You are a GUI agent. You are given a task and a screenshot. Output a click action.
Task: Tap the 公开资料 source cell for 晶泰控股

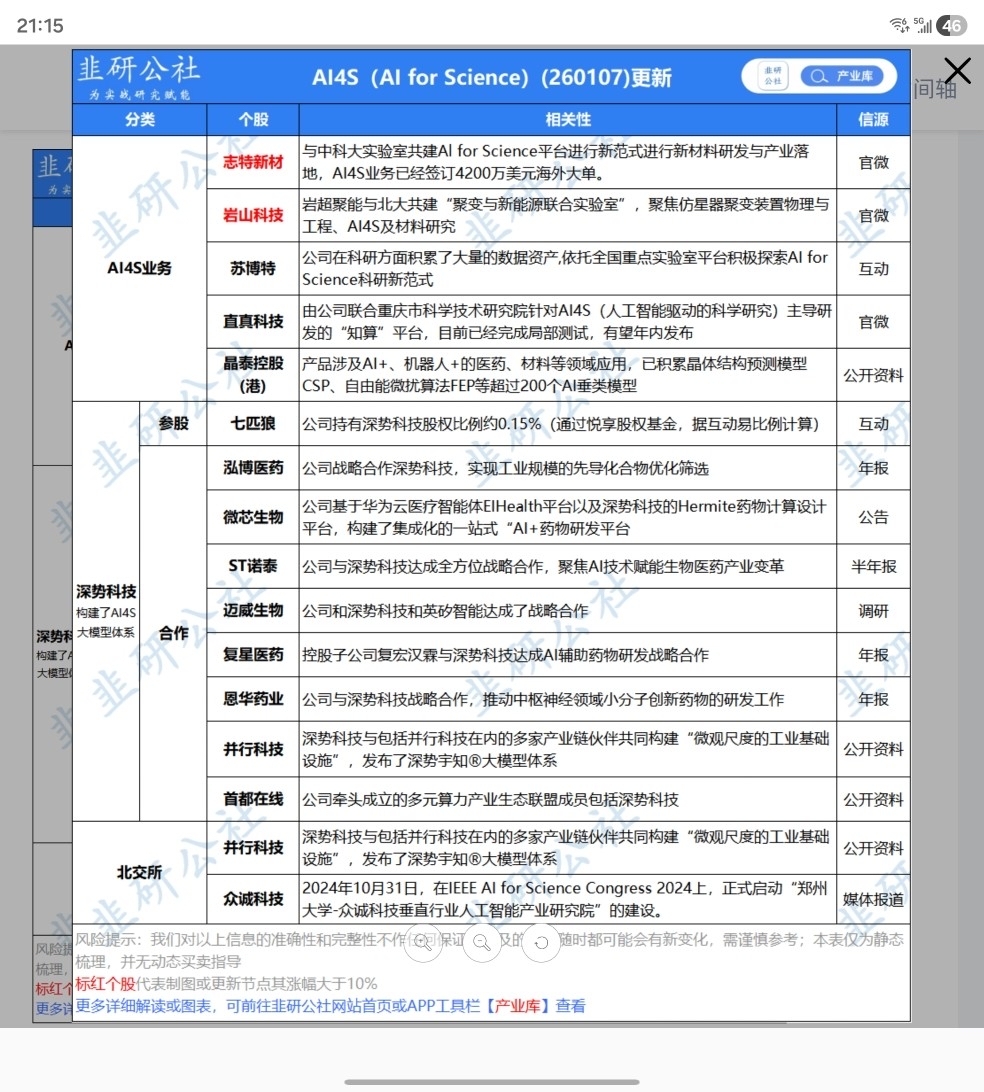(873, 375)
